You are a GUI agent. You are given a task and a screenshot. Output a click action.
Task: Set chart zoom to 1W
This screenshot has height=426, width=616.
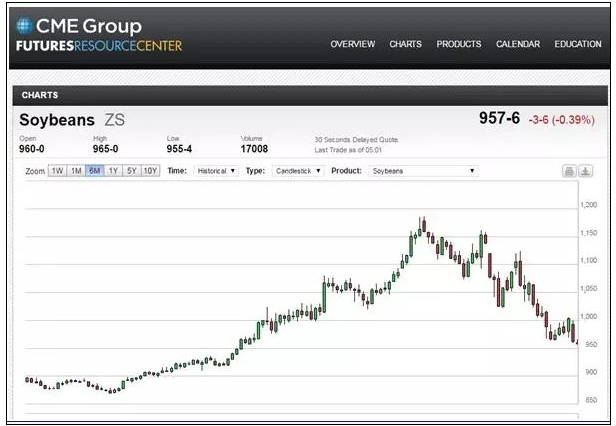coord(57,171)
